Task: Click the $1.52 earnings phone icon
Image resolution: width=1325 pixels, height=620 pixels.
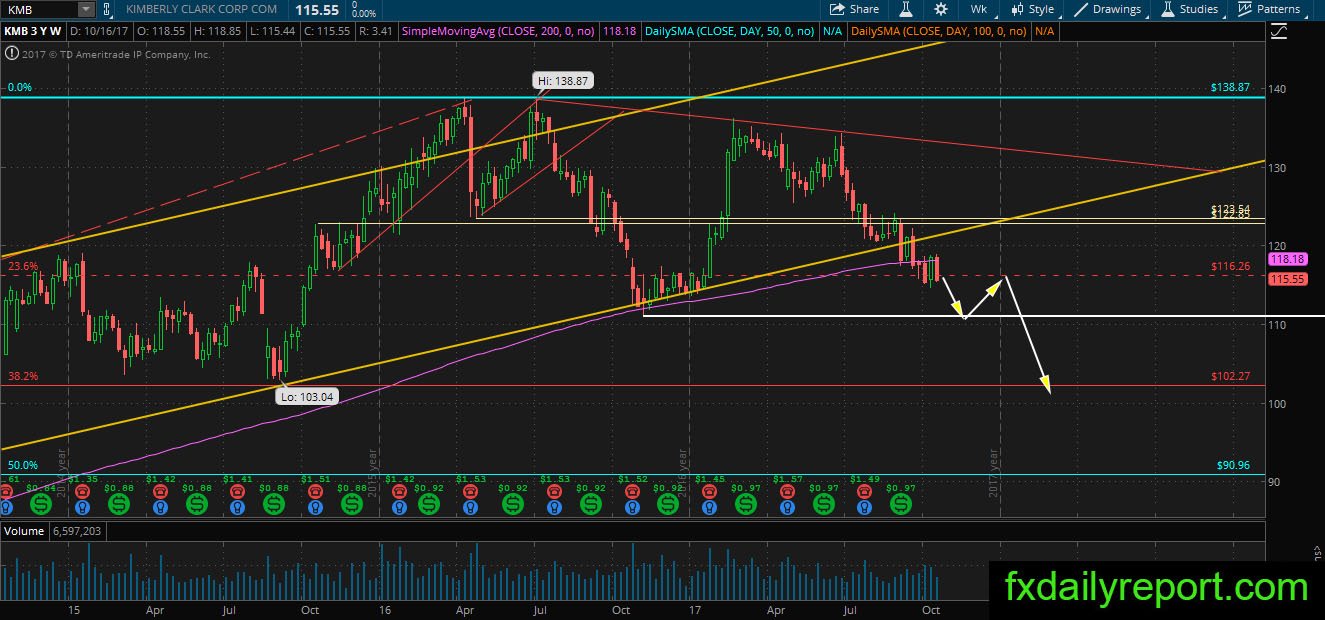Action: click(633, 491)
